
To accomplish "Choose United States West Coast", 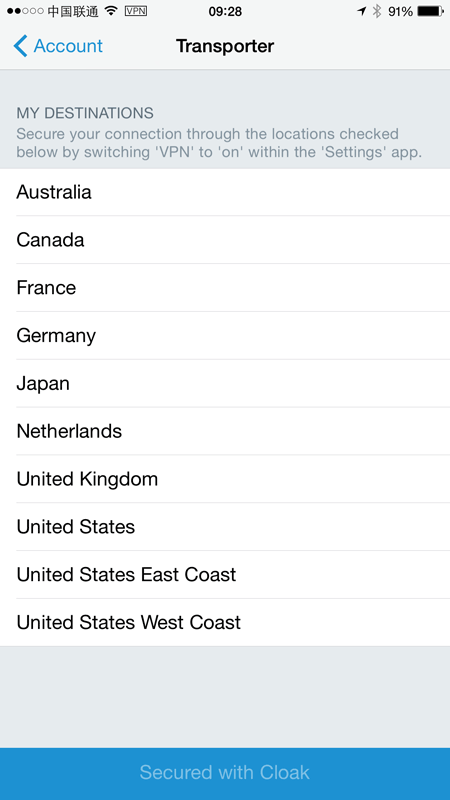I will pos(225,622).
